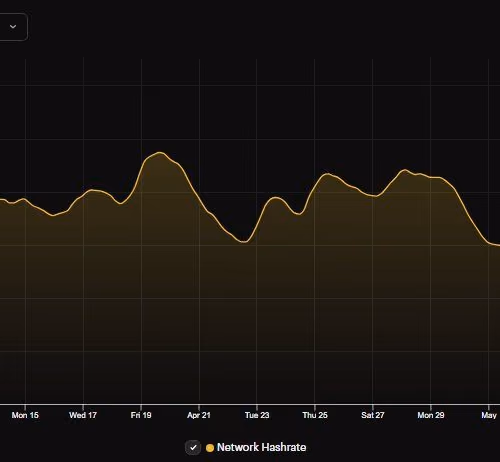
Task: Click the Tue 23 axis label
Action: point(257,415)
